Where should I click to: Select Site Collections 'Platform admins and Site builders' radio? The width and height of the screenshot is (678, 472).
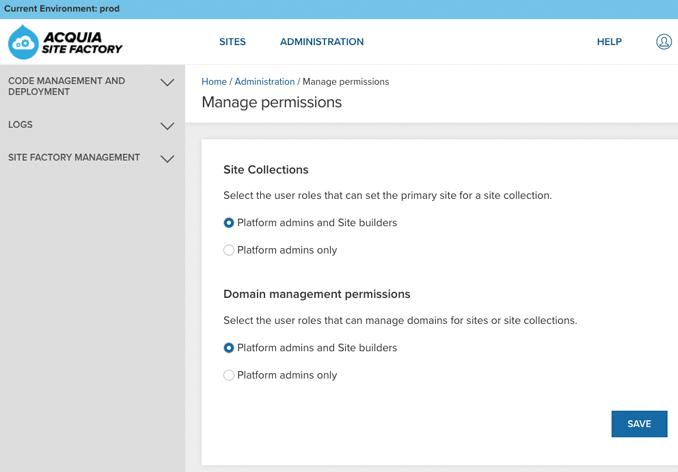(x=229, y=223)
